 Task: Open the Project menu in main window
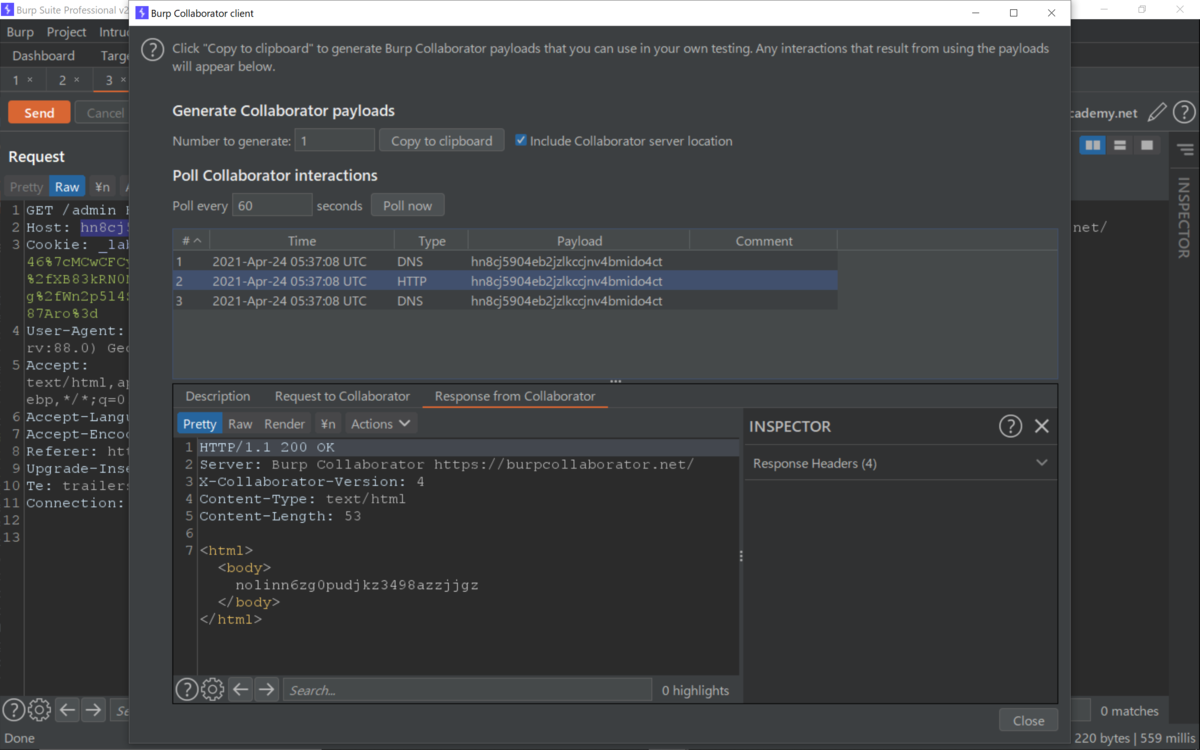tap(67, 32)
